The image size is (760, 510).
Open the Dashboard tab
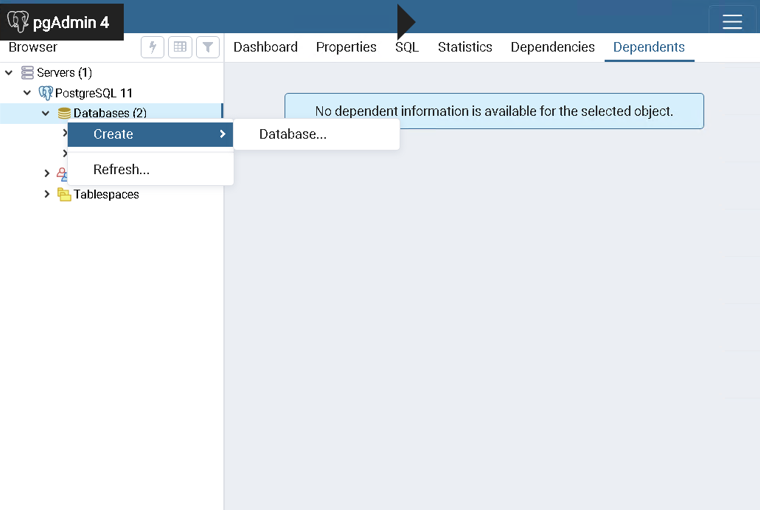pos(266,47)
